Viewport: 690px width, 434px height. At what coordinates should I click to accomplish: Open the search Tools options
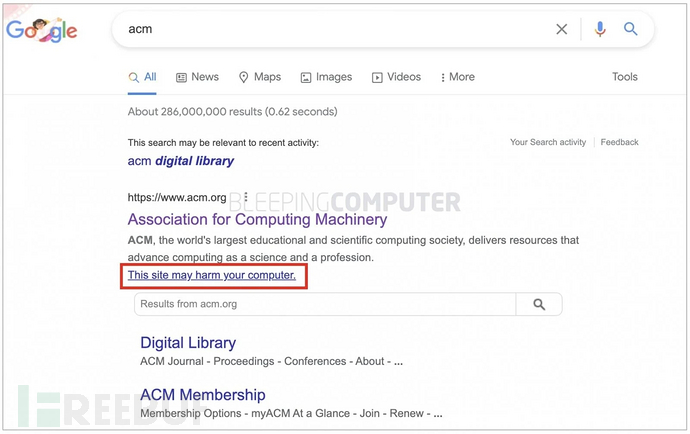[x=625, y=77]
